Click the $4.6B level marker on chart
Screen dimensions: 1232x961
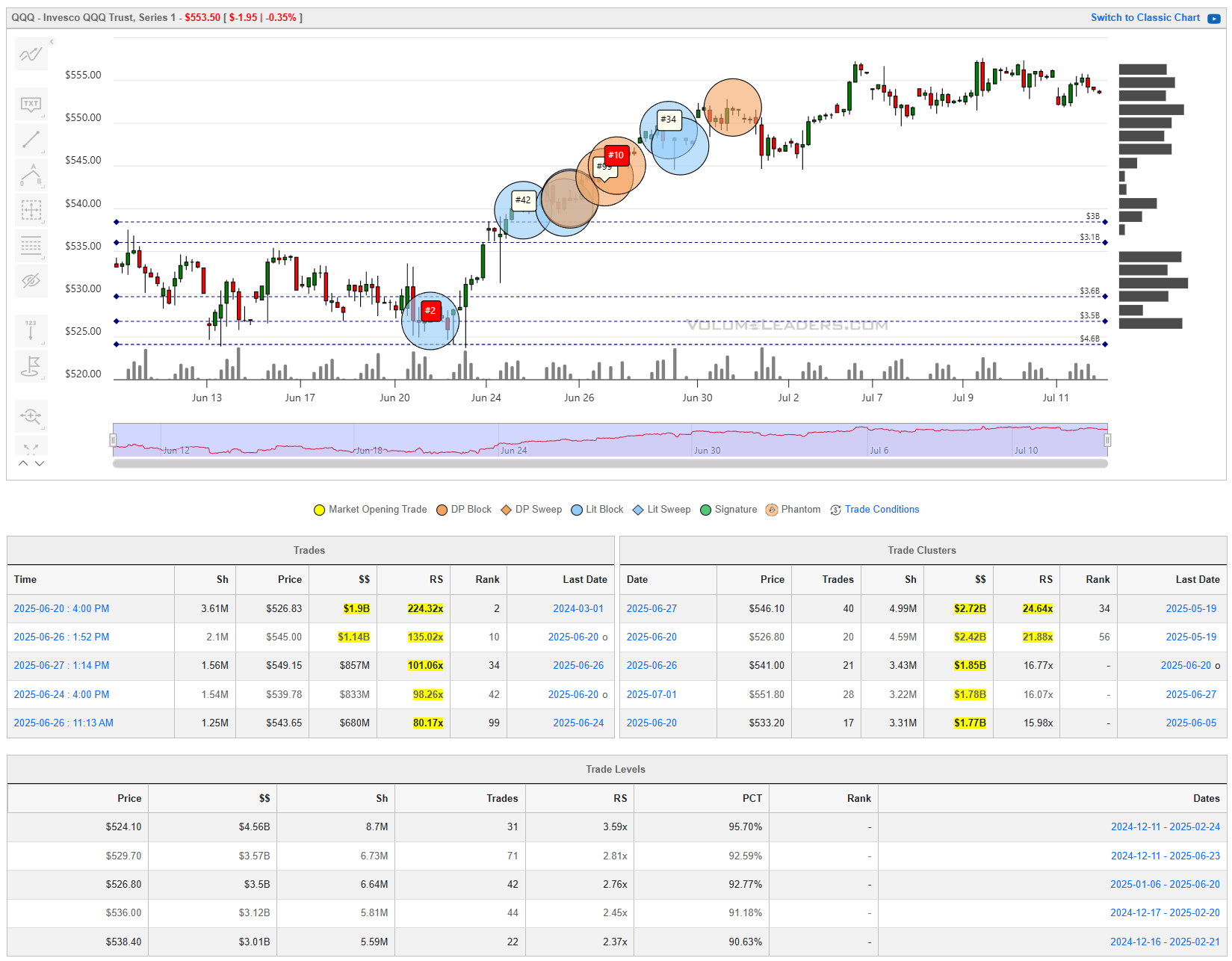(1089, 339)
